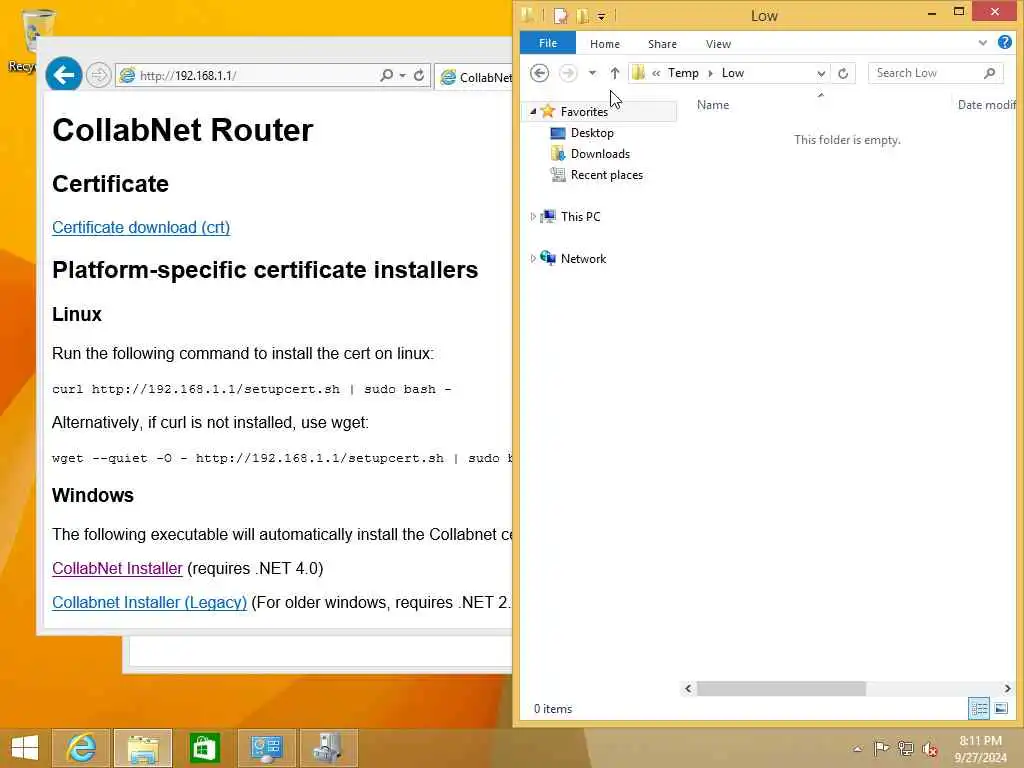Click the magnifier icon in Search Low box
Screen dimensions: 1024x768
[x=989, y=73]
